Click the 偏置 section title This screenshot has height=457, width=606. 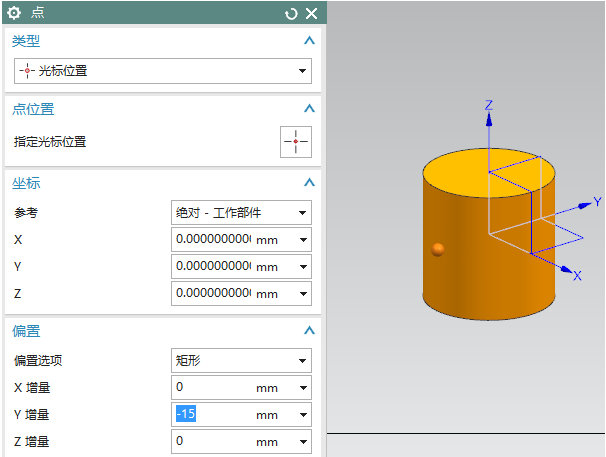26,331
